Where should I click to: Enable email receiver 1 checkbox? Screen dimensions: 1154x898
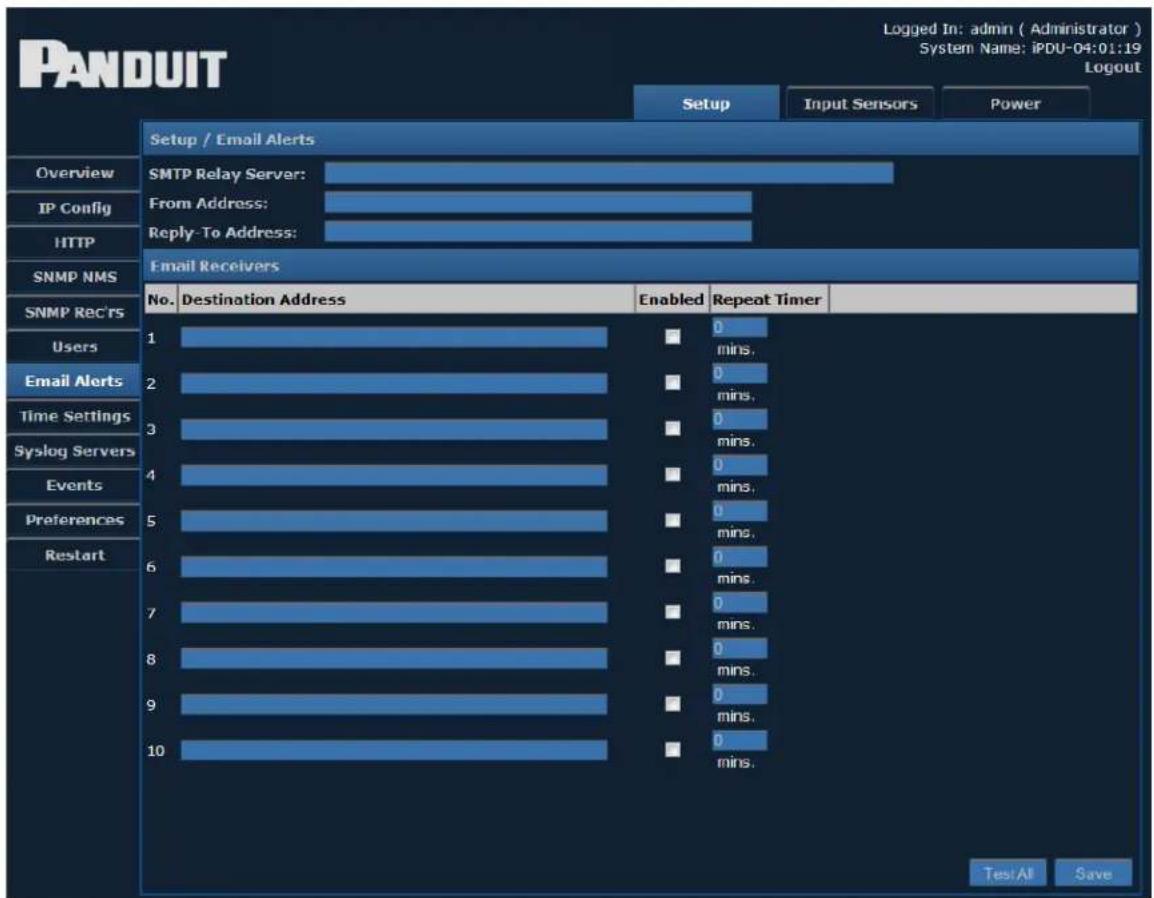(673, 336)
